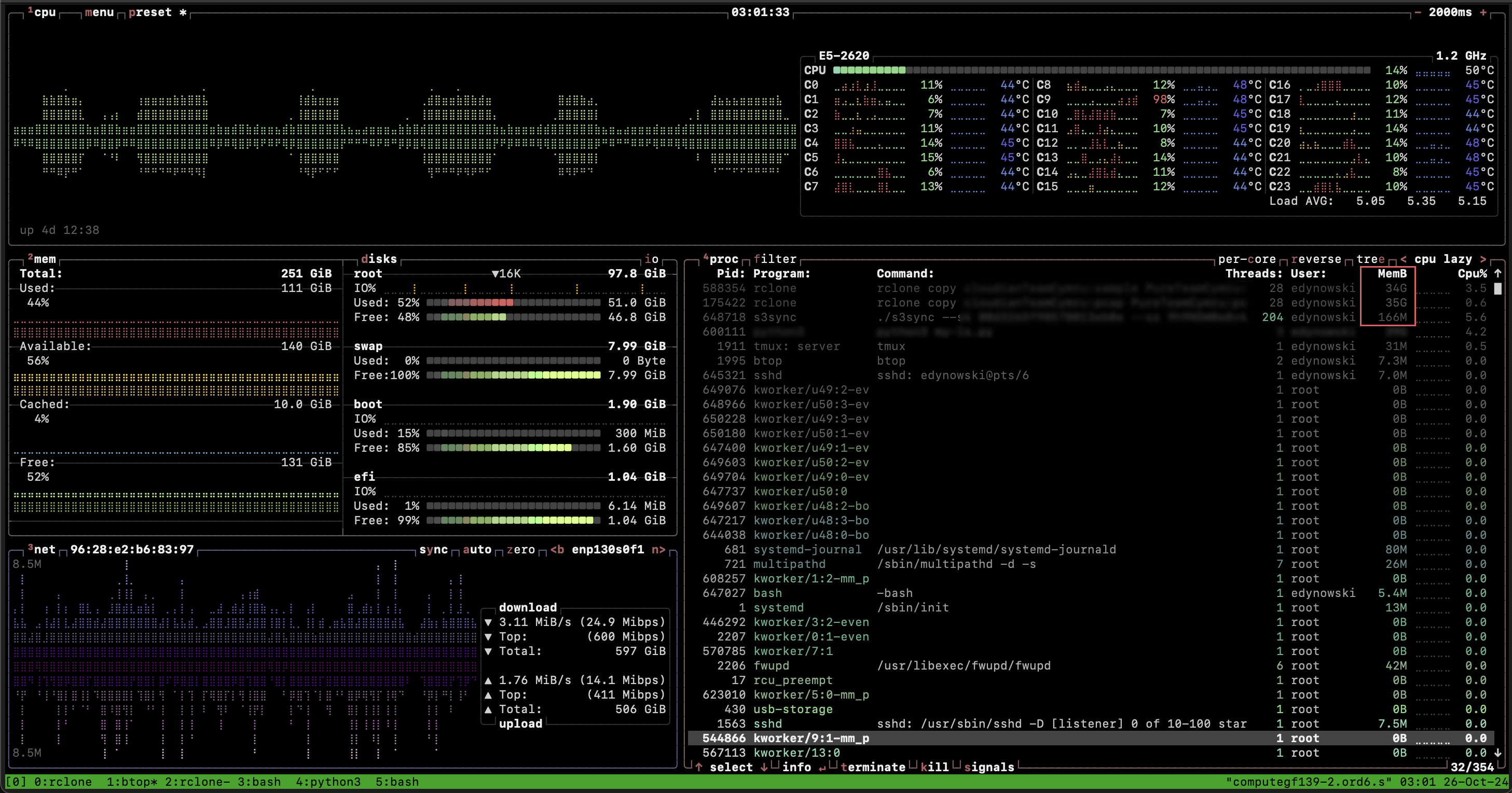Click the down arrow below the process scrollbar
This screenshot has height=793, width=1512.
pyautogui.click(x=1499, y=754)
